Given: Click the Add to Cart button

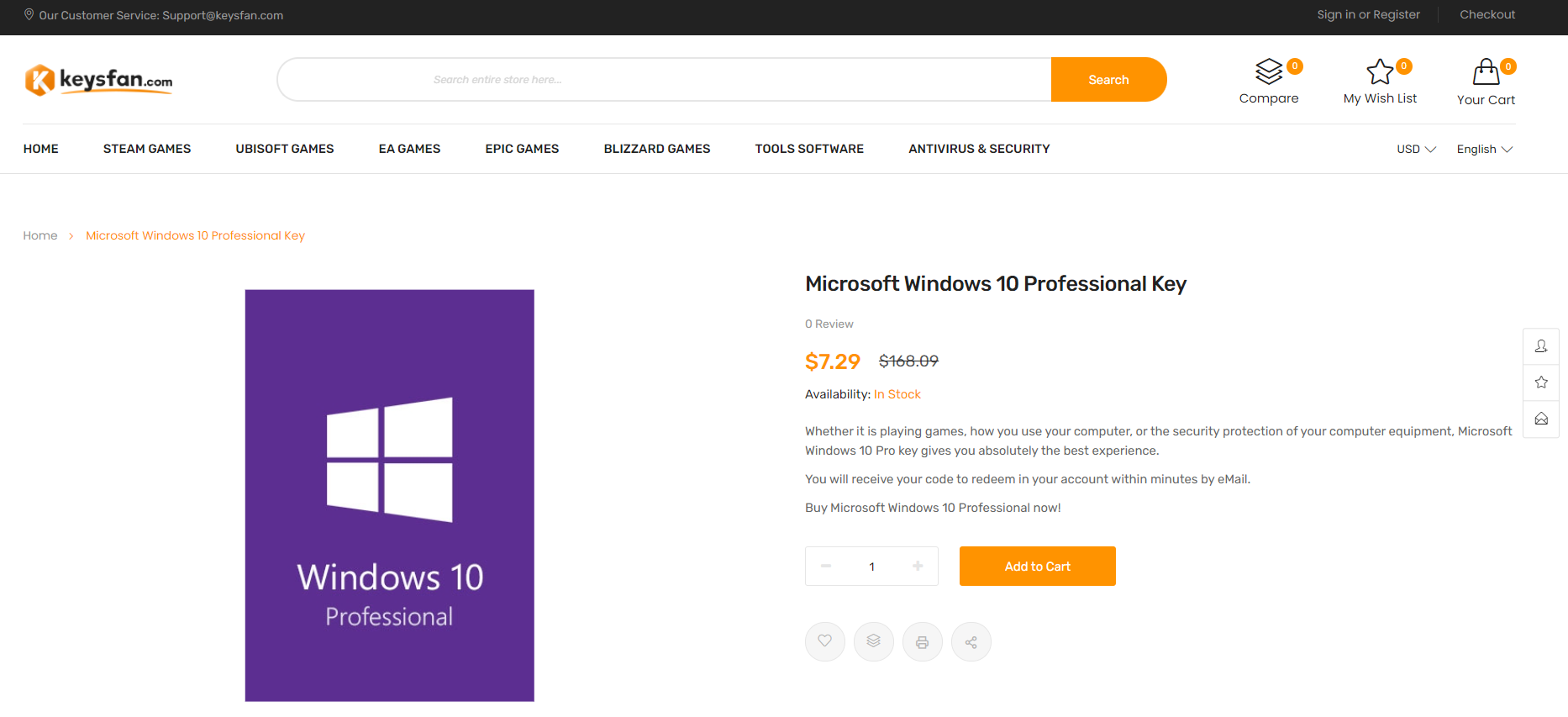Looking at the screenshot, I should click(x=1037, y=566).
